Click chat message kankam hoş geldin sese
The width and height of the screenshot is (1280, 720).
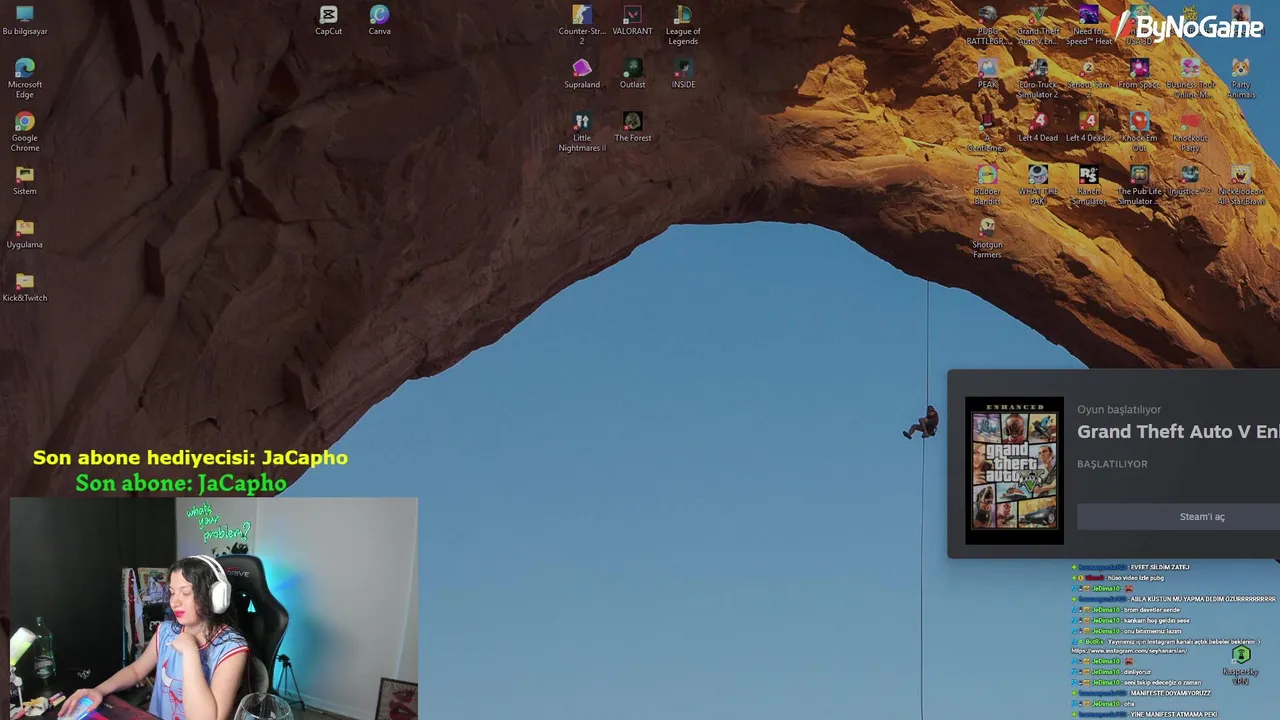[x=1157, y=620]
